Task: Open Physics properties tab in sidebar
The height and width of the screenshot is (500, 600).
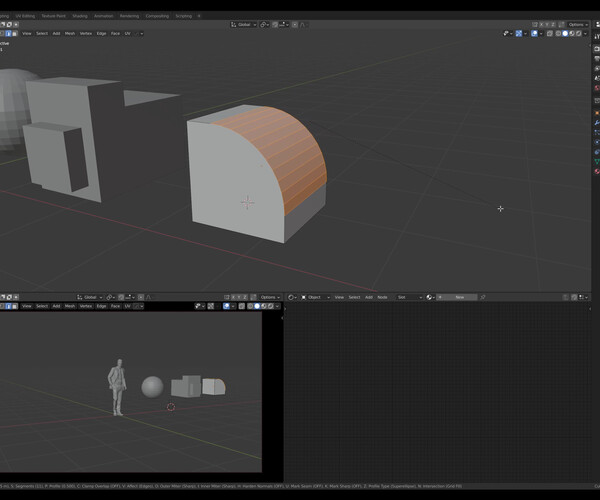Action: [x=597, y=142]
